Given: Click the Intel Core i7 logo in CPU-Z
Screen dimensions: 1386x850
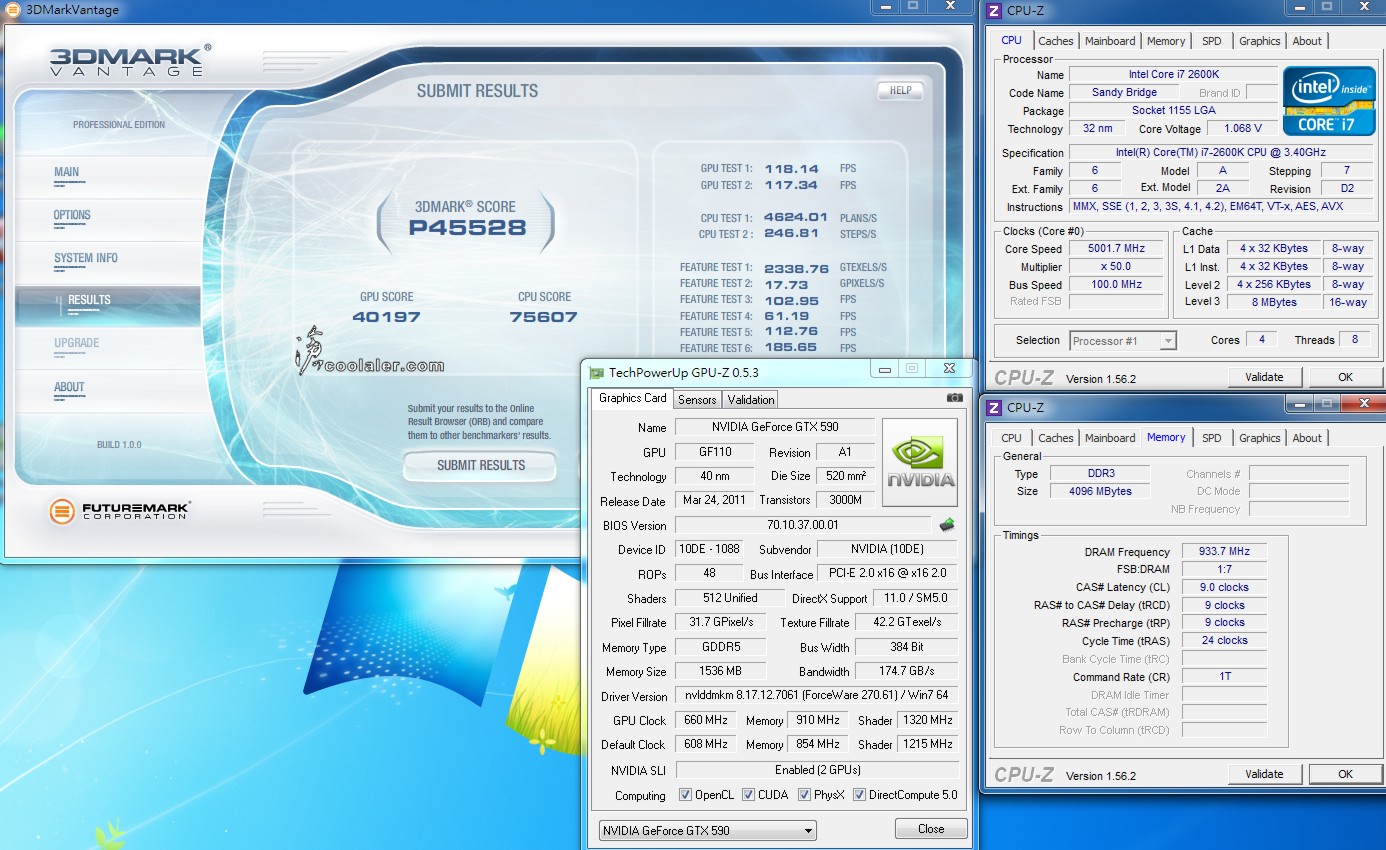Looking at the screenshot, I should pyautogui.click(x=1329, y=100).
